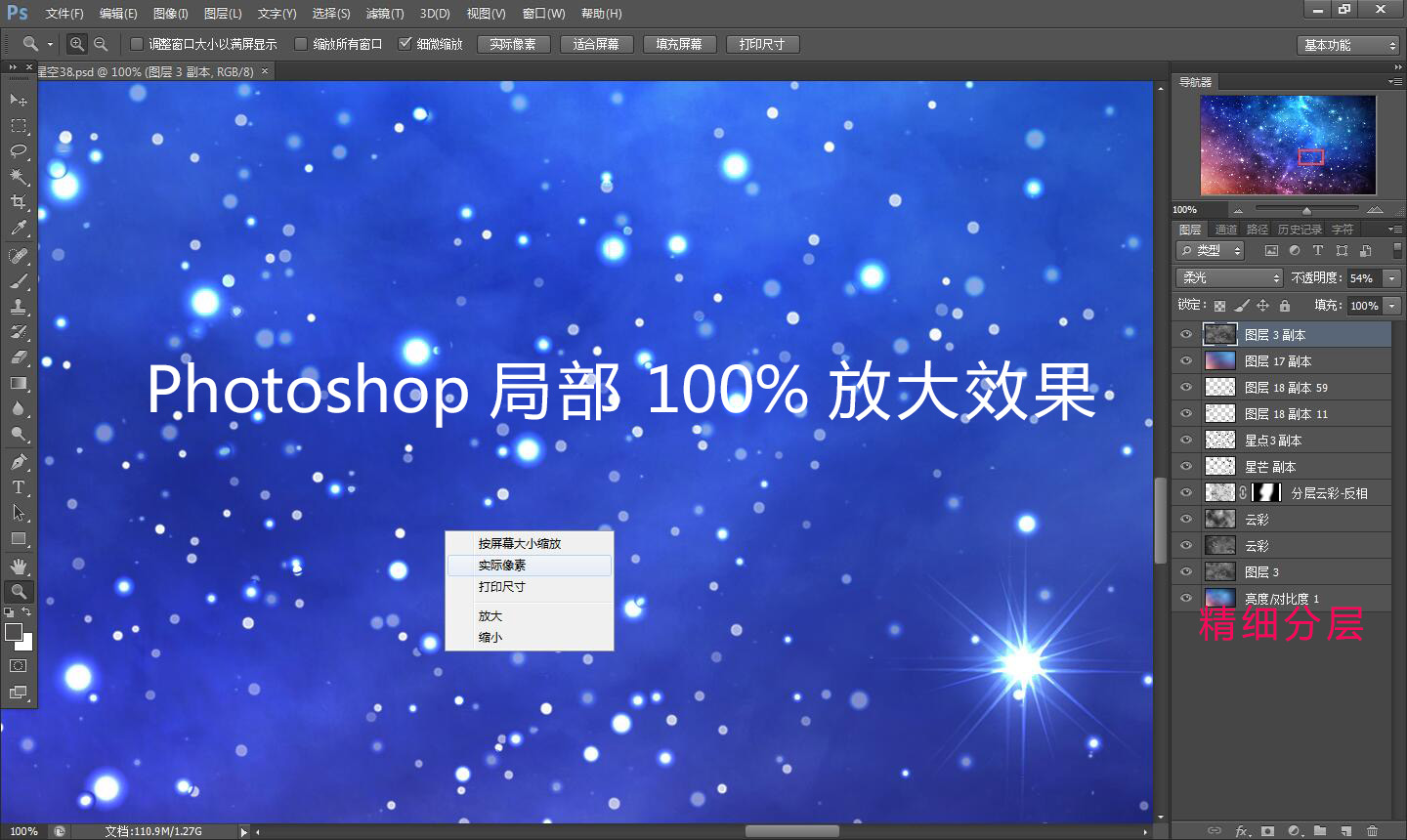Click the '填充屏幕' button
Image resolution: width=1407 pixels, height=840 pixels.
click(x=679, y=44)
